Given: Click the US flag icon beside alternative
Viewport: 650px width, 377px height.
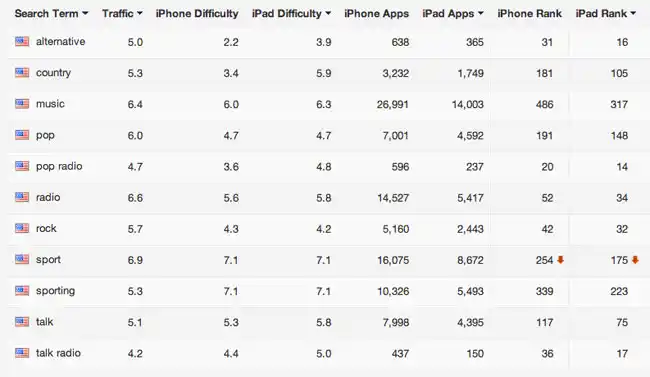Looking at the screenshot, I should (x=22, y=41).
